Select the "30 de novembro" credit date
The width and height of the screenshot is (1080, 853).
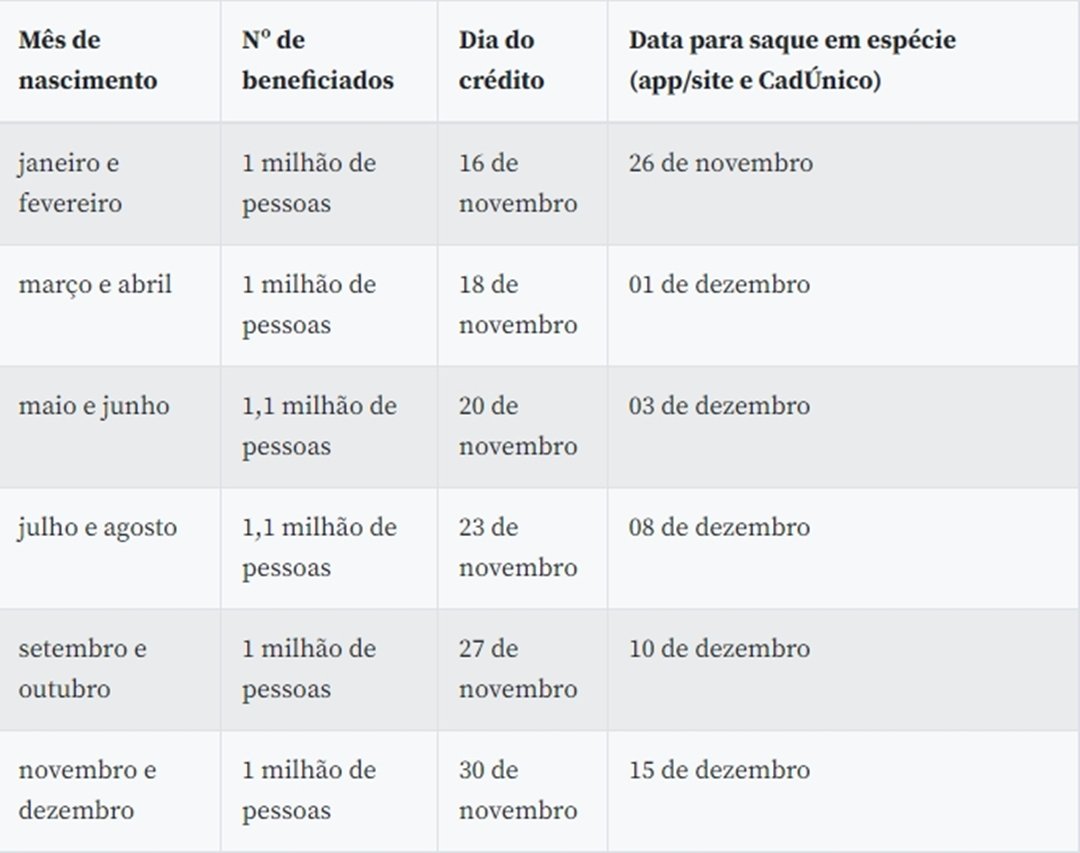(518, 790)
